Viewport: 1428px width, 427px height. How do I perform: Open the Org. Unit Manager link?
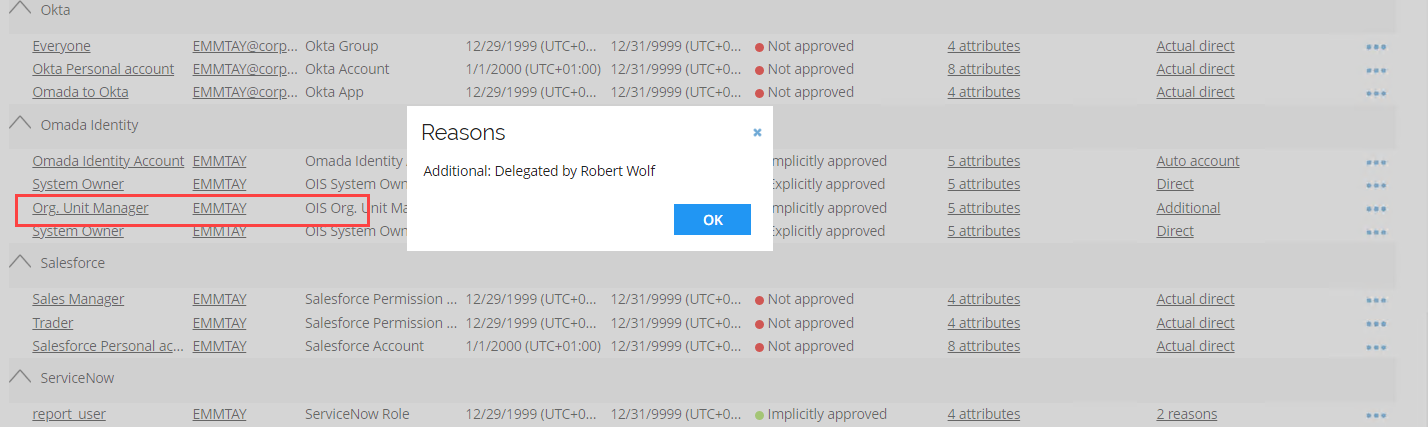(90, 208)
